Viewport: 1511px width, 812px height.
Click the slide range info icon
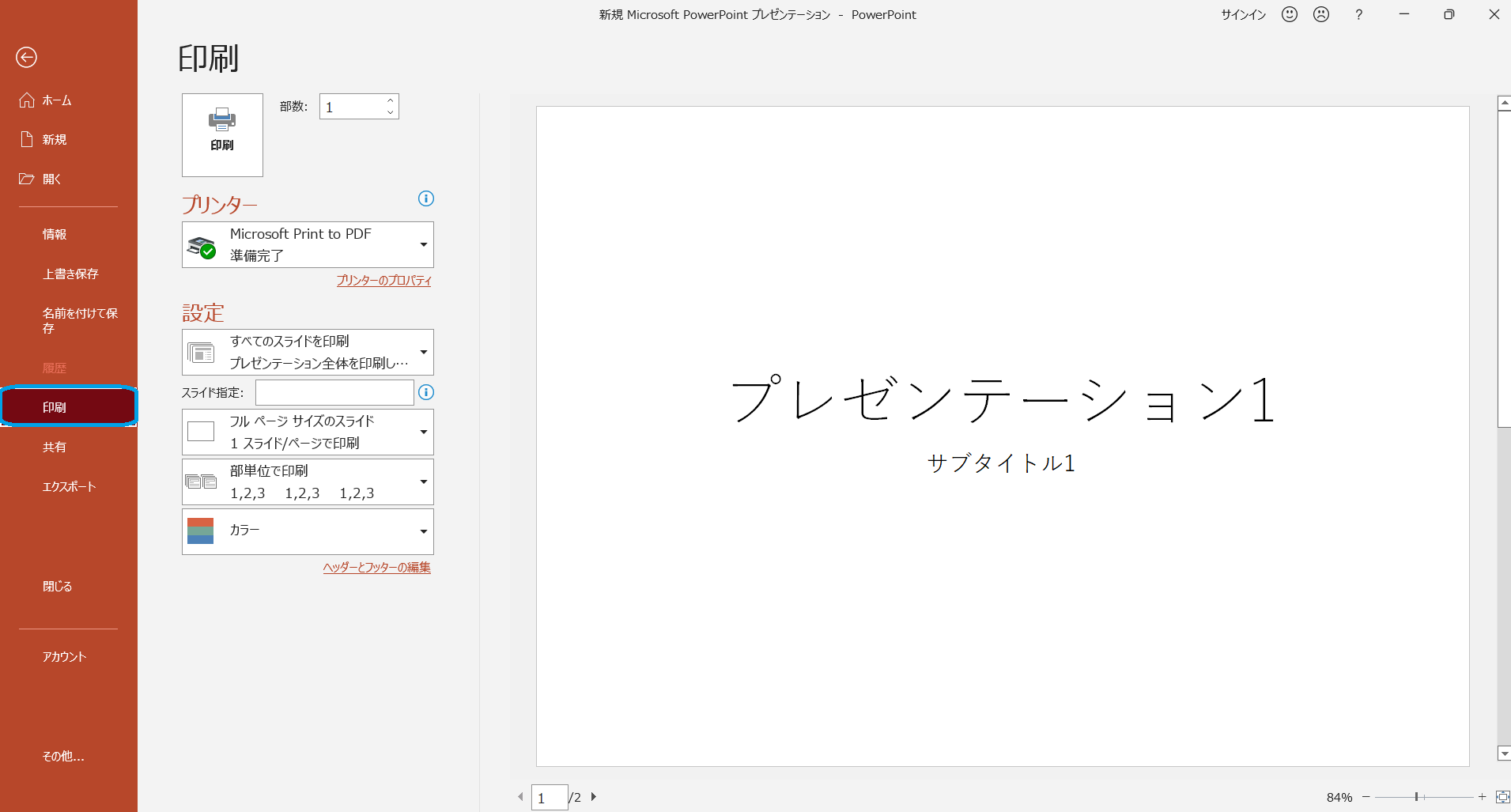click(426, 392)
